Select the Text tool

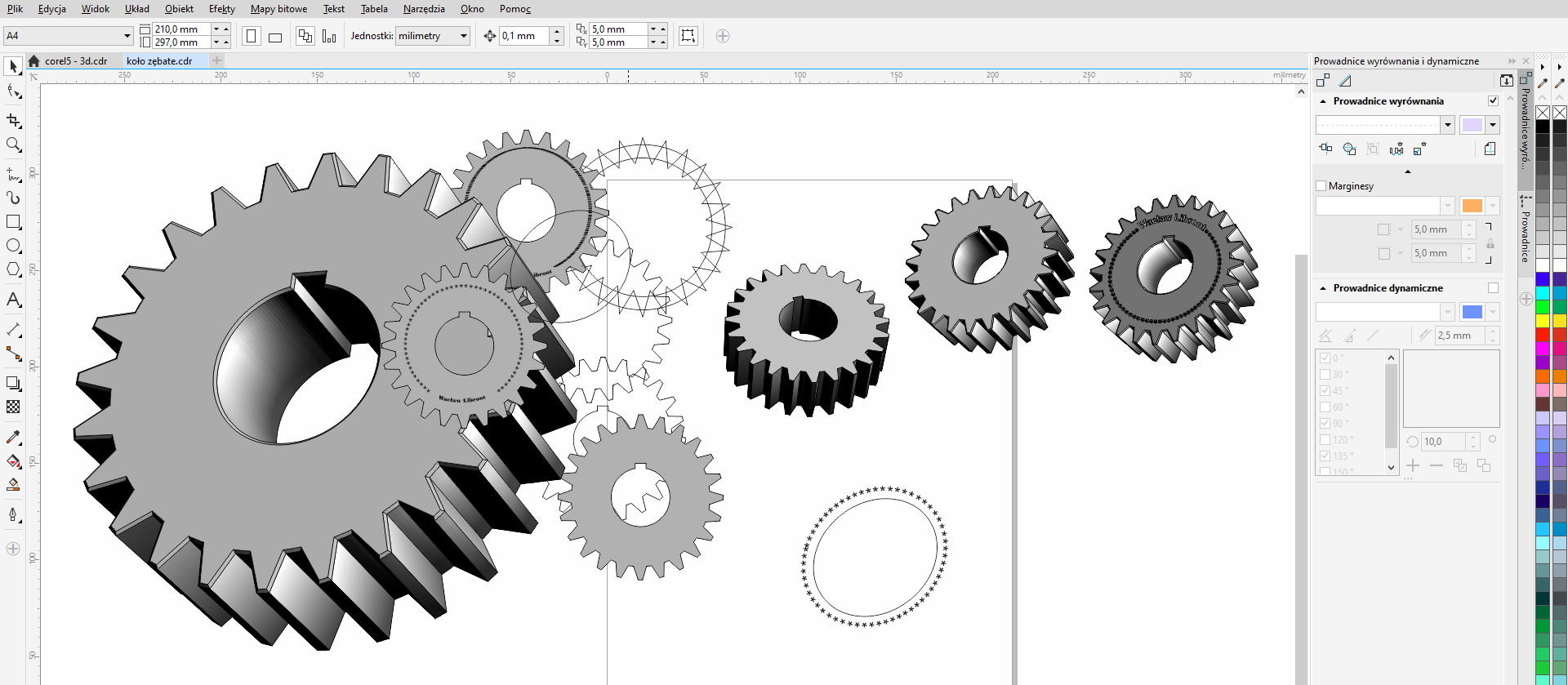tap(13, 300)
